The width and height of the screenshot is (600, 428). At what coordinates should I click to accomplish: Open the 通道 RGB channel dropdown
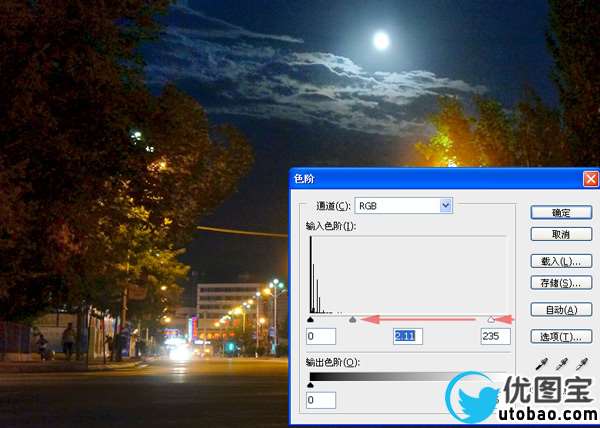[x=404, y=205]
